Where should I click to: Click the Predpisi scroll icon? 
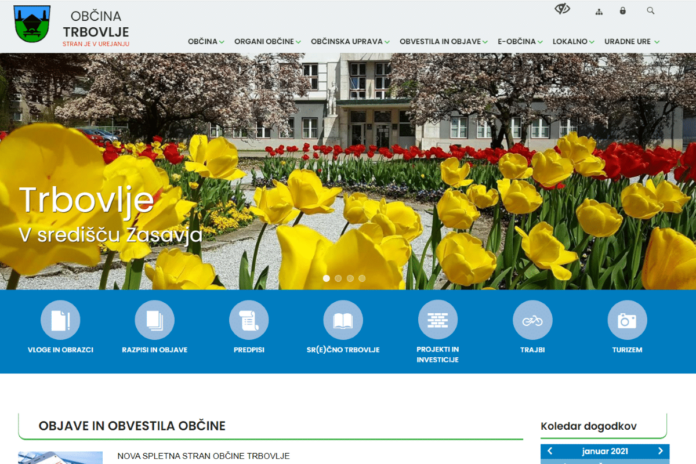(249, 320)
